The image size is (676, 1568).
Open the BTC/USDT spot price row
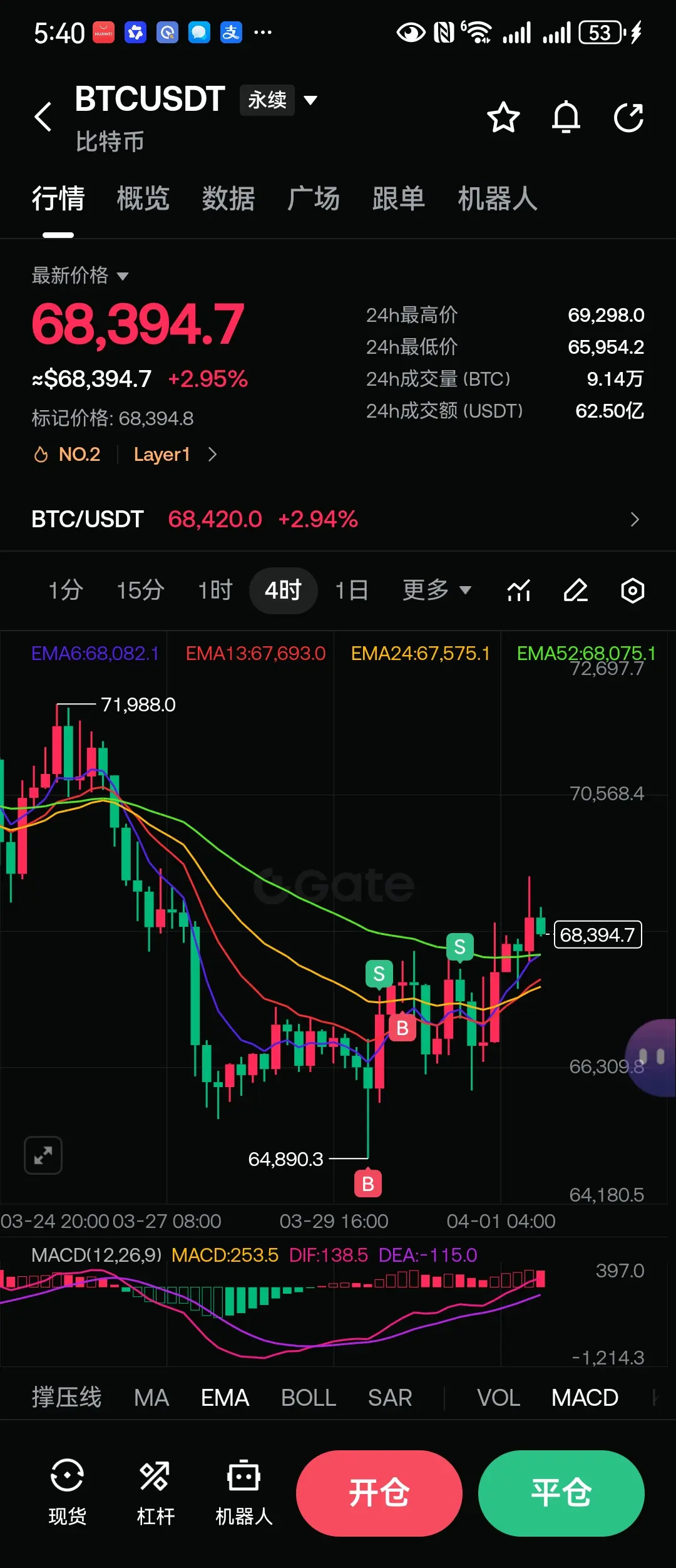[338, 519]
